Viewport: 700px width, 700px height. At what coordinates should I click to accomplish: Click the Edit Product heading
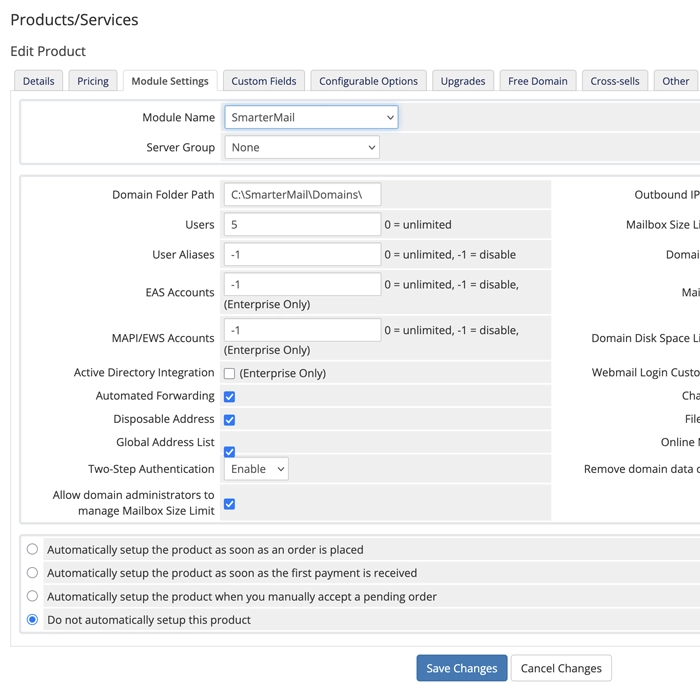point(48,51)
